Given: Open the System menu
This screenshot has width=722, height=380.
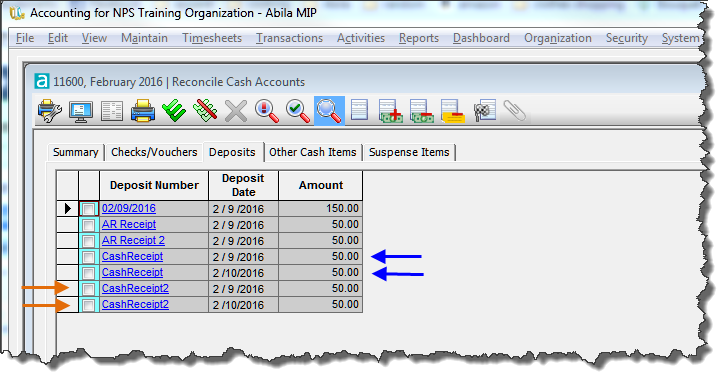Looking at the screenshot, I should 681,38.
